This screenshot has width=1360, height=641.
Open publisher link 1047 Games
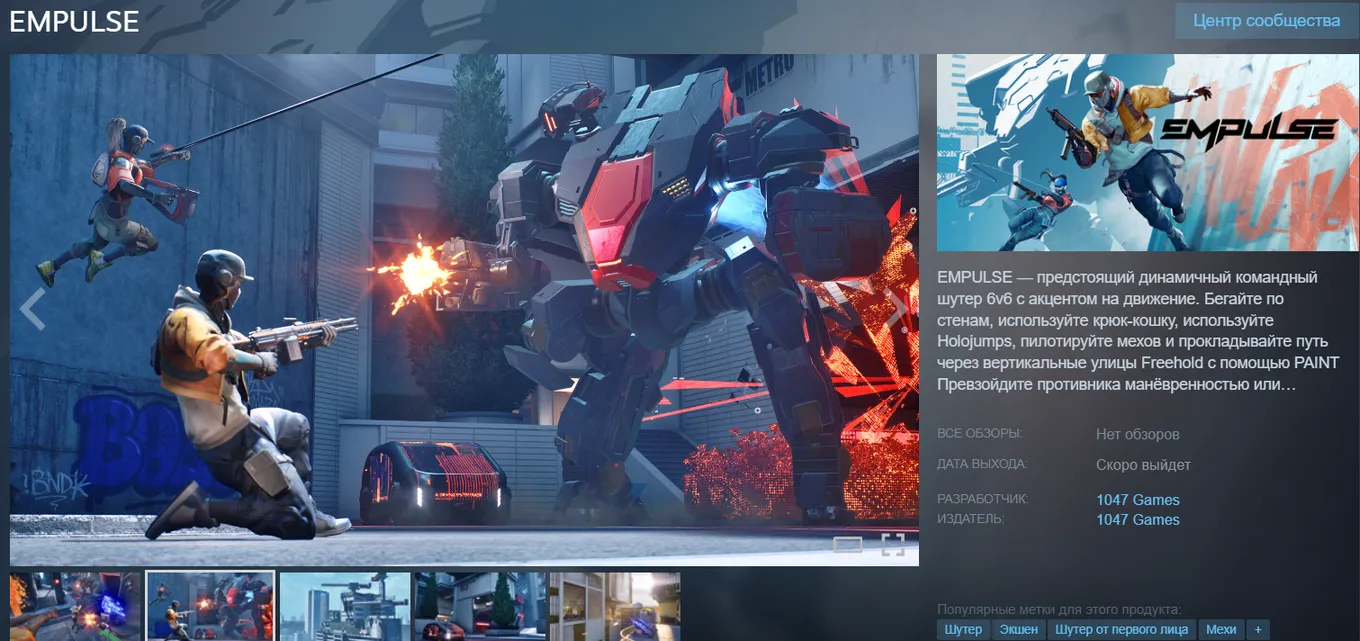(x=1138, y=520)
